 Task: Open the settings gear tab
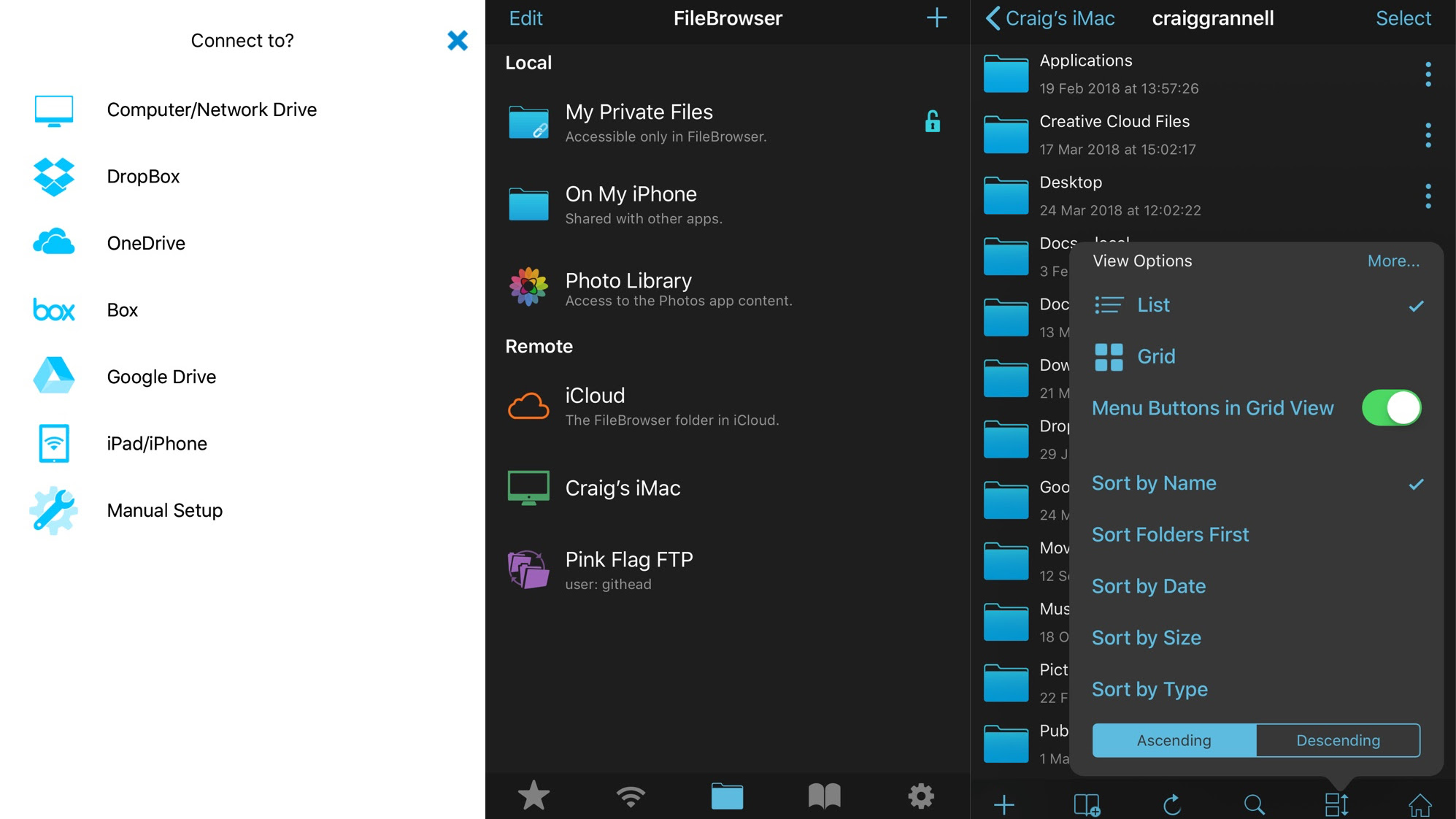click(x=921, y=796)
